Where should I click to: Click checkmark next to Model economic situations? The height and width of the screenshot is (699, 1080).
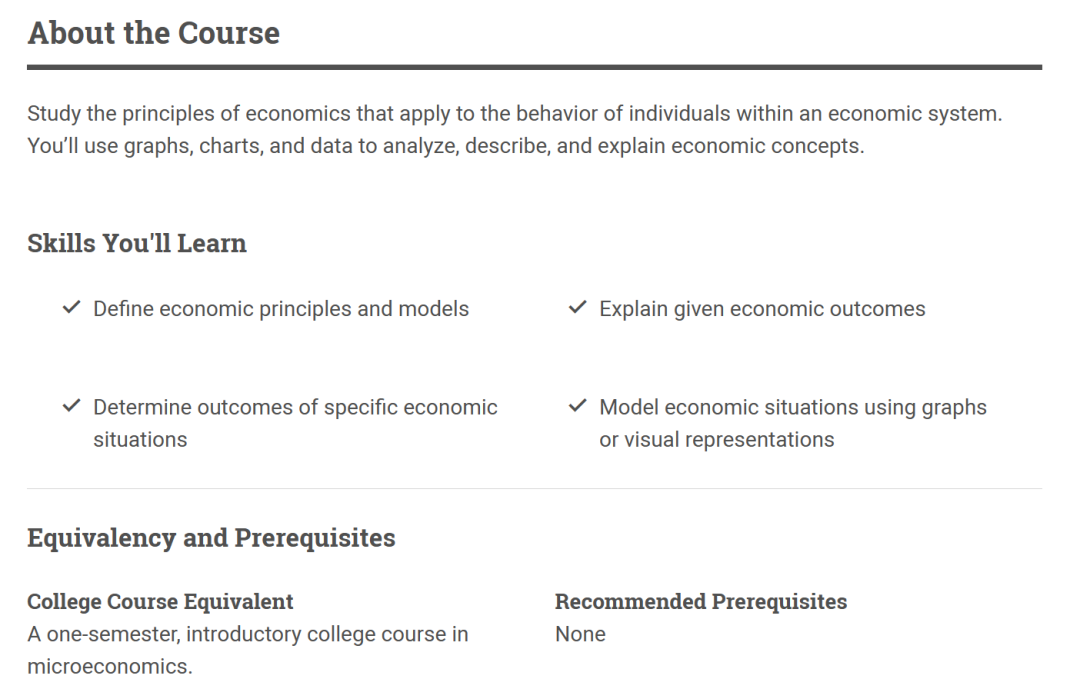[x=577, y=406]
